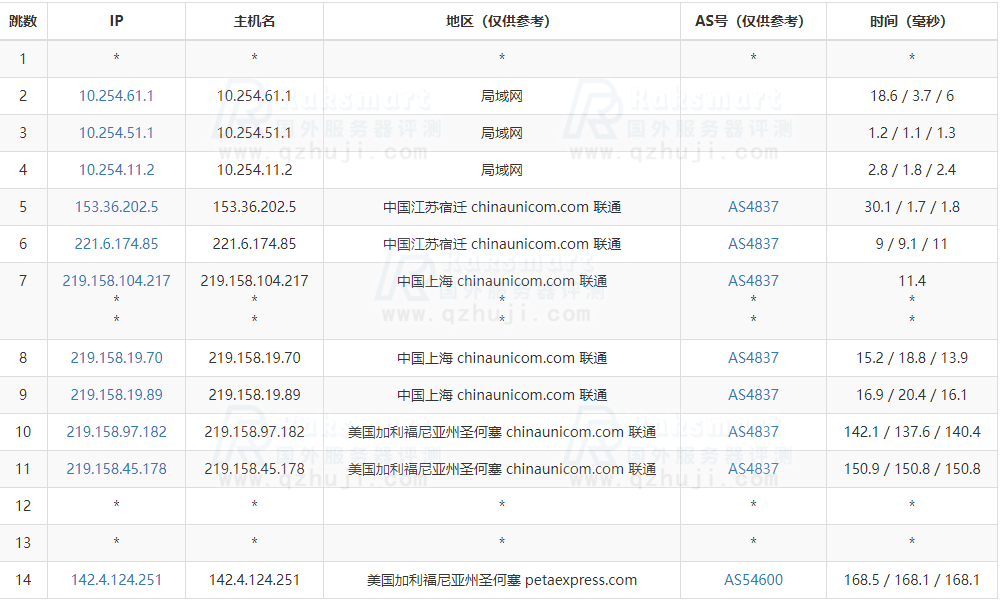Open IP link 153.36.202.5
The height and width of the screenshot is (602, 1005).
(x=116, y=207)
